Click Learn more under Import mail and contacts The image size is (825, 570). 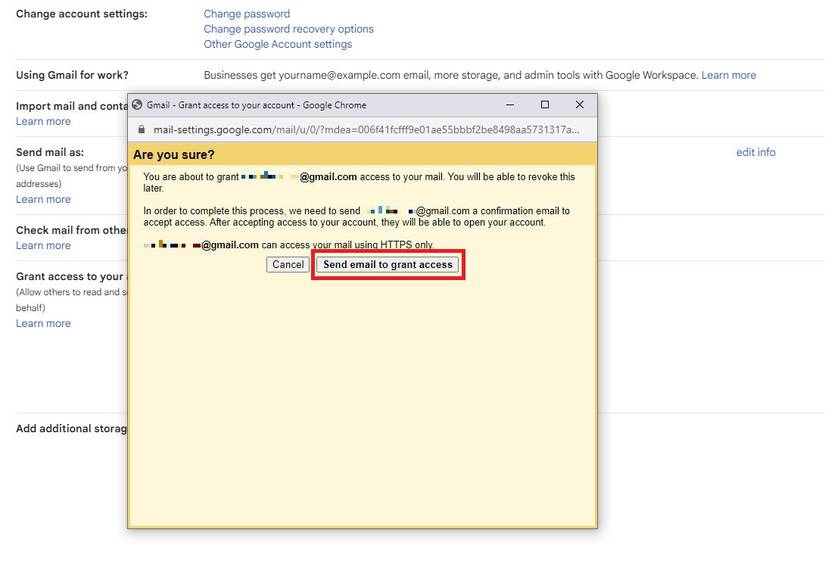point(43,122)
